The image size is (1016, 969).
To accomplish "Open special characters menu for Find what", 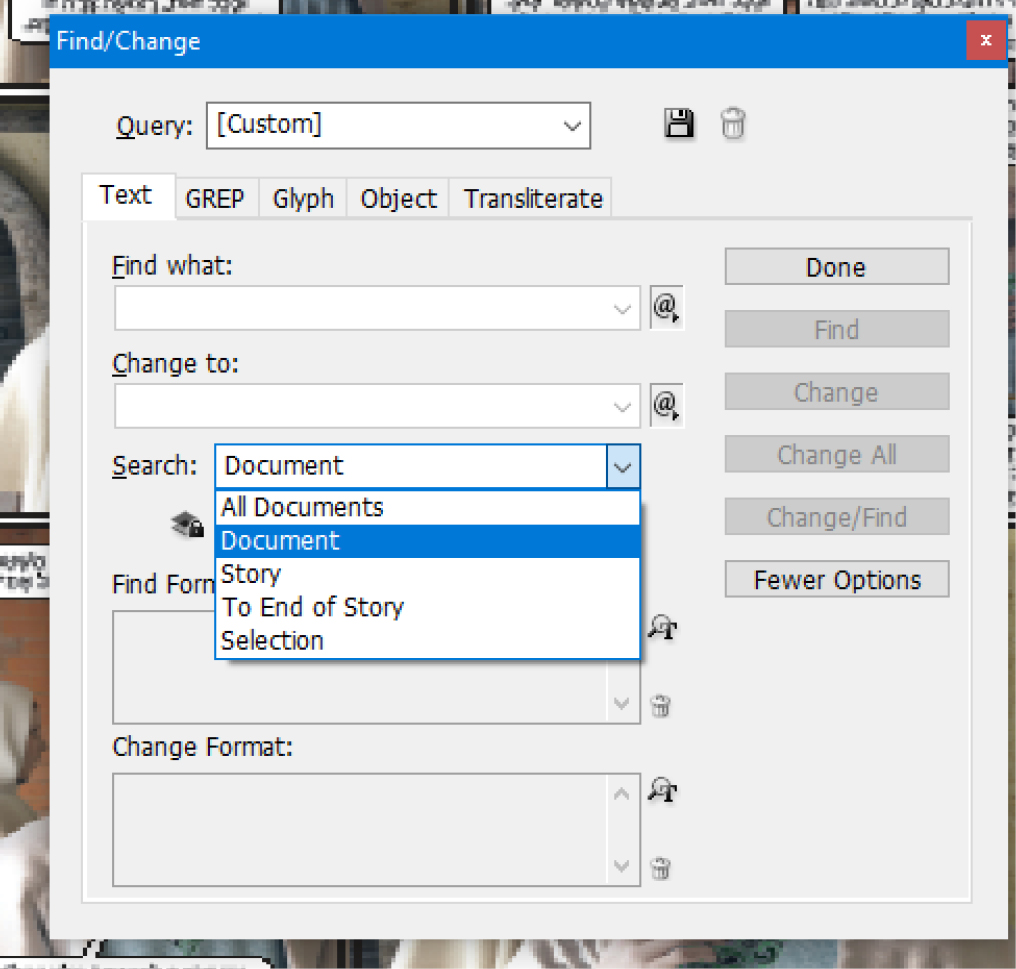I will (x=666, y=308).
